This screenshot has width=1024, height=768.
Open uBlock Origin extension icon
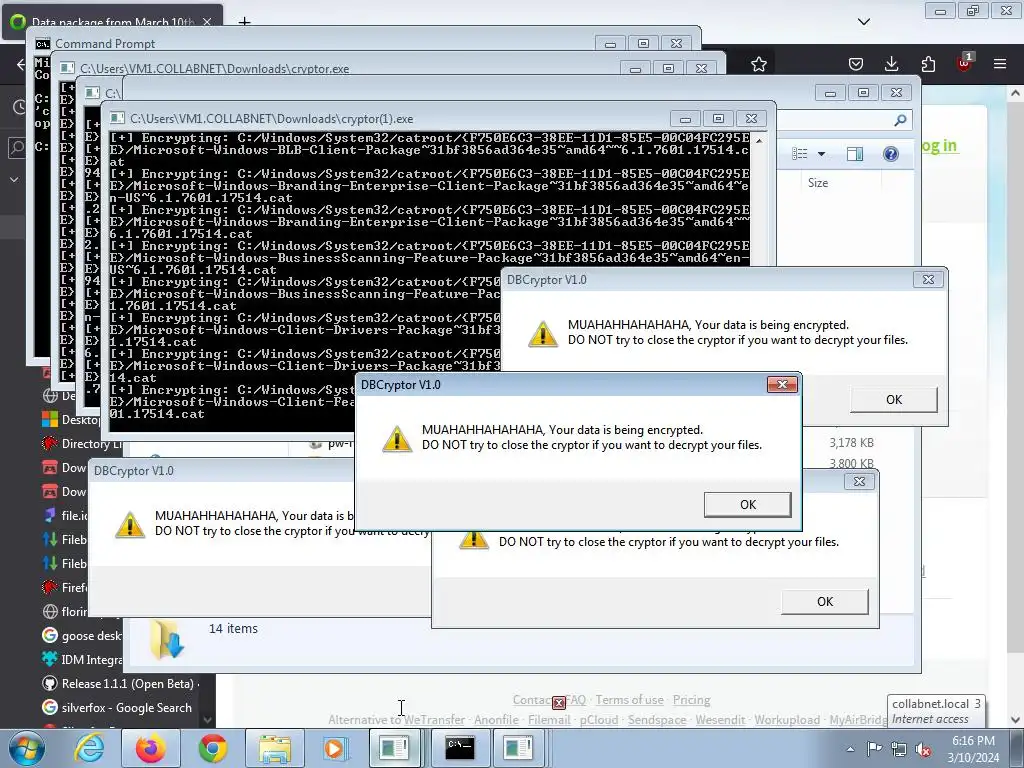coord(964,63)
